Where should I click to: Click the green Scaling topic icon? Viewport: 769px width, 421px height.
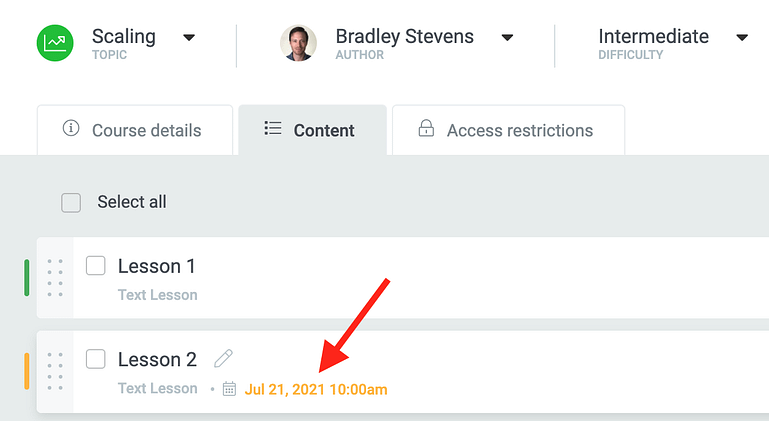point(55,43)
